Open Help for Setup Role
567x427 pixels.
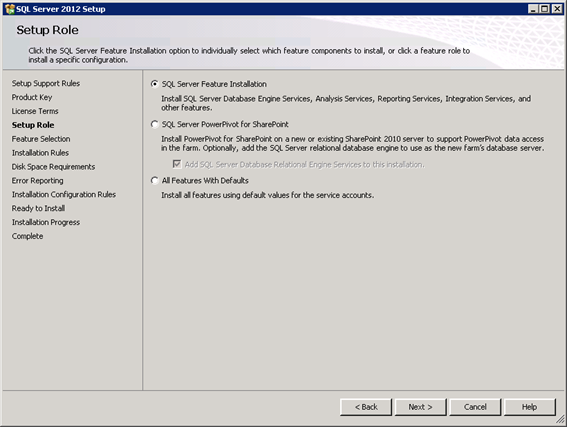530,407
